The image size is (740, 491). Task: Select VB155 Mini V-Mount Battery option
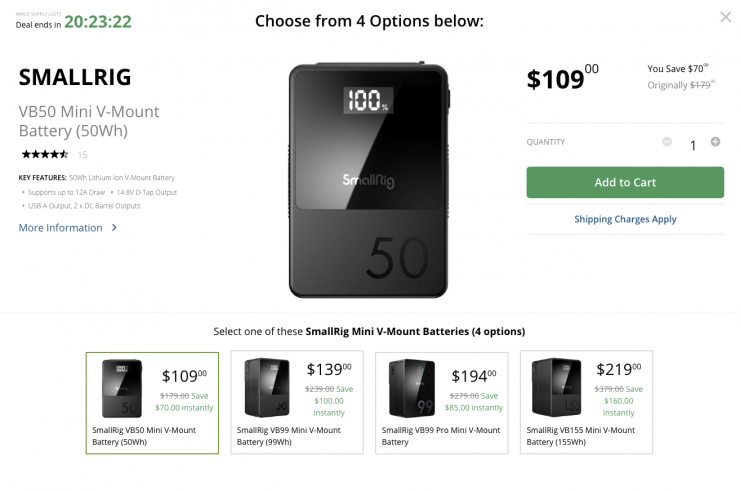coord(586,402)
